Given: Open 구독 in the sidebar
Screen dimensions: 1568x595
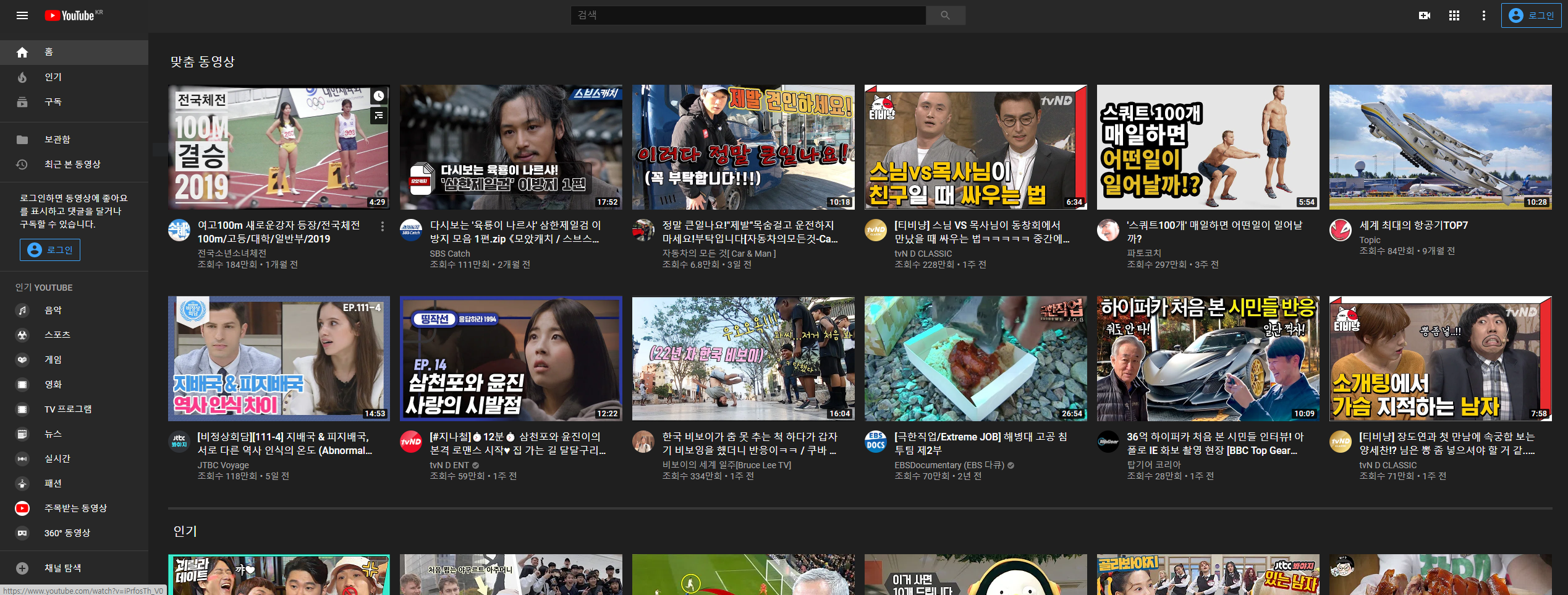Looking at the screenshot, I should (53, 102).
